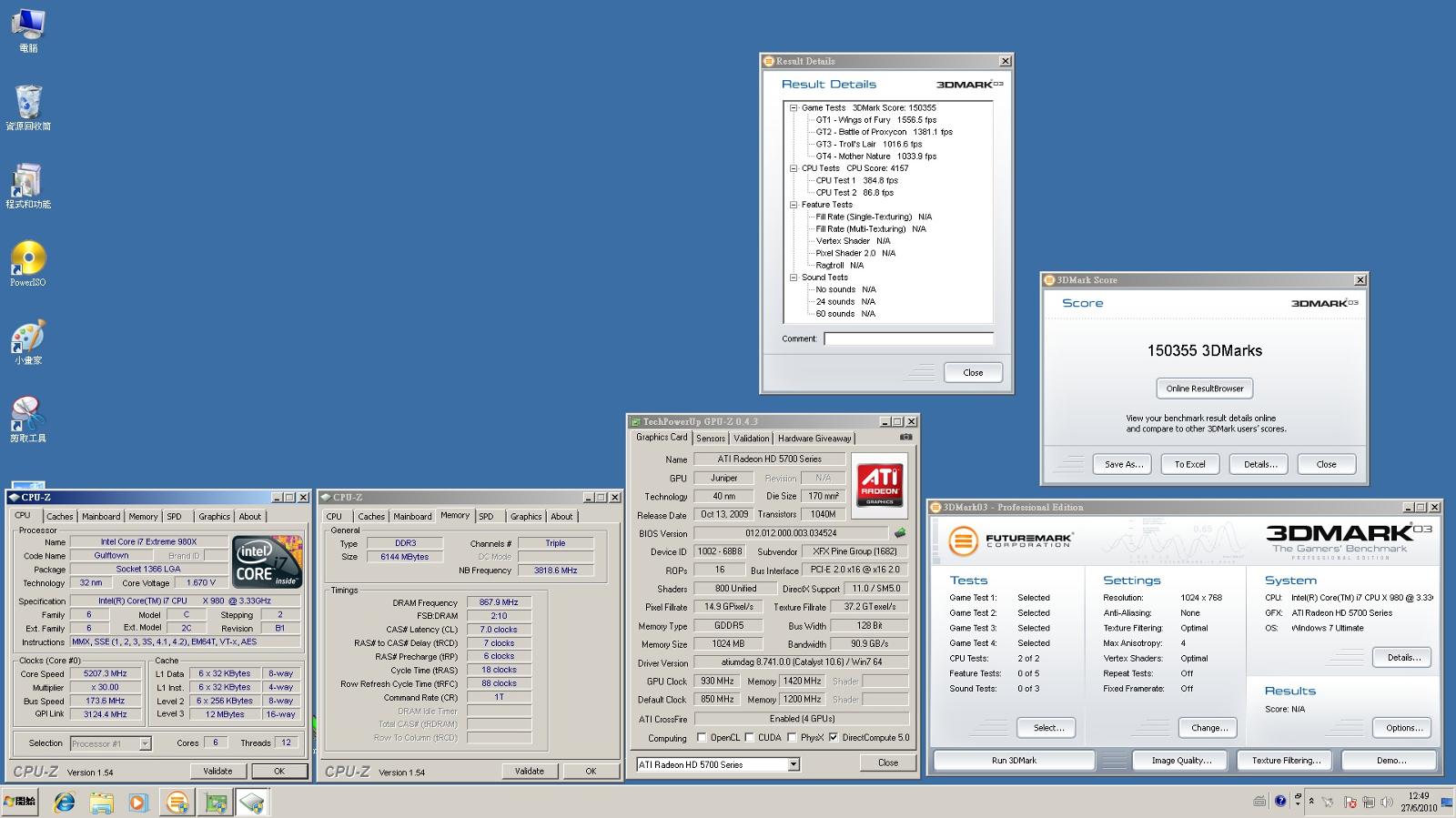Collapse the CPU Tests tree node
The image size is (1456, 818).
click(794, 168)
